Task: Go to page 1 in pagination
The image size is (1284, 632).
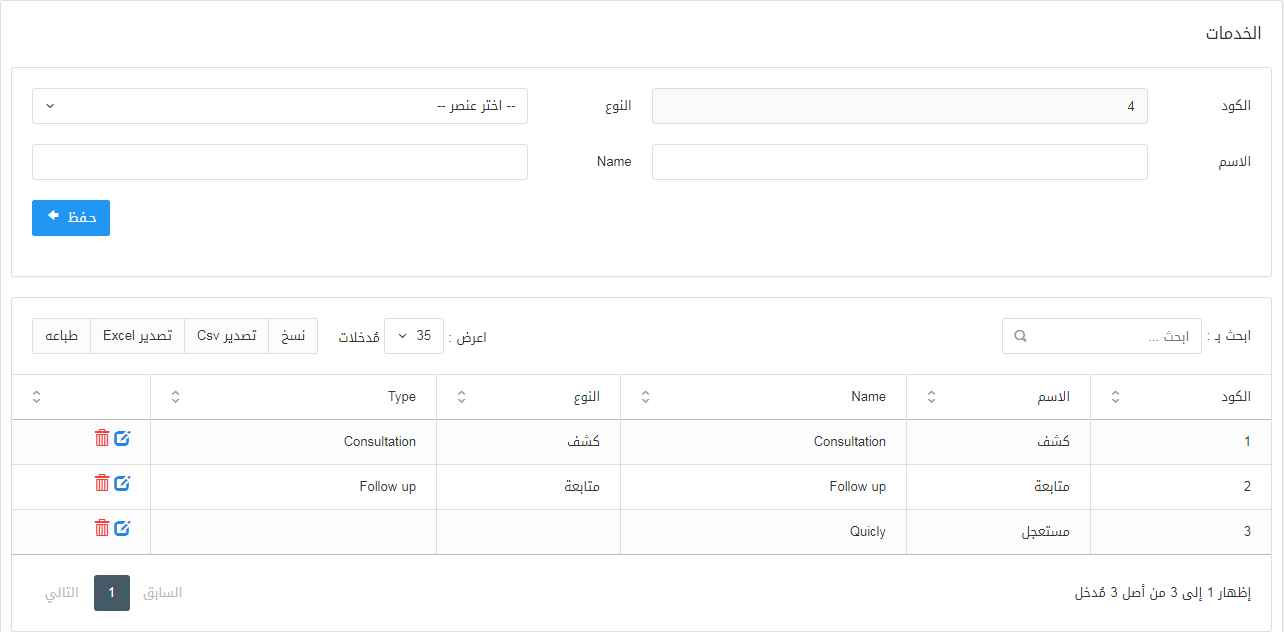Action: pyautogui.click(x=112, y=593)
